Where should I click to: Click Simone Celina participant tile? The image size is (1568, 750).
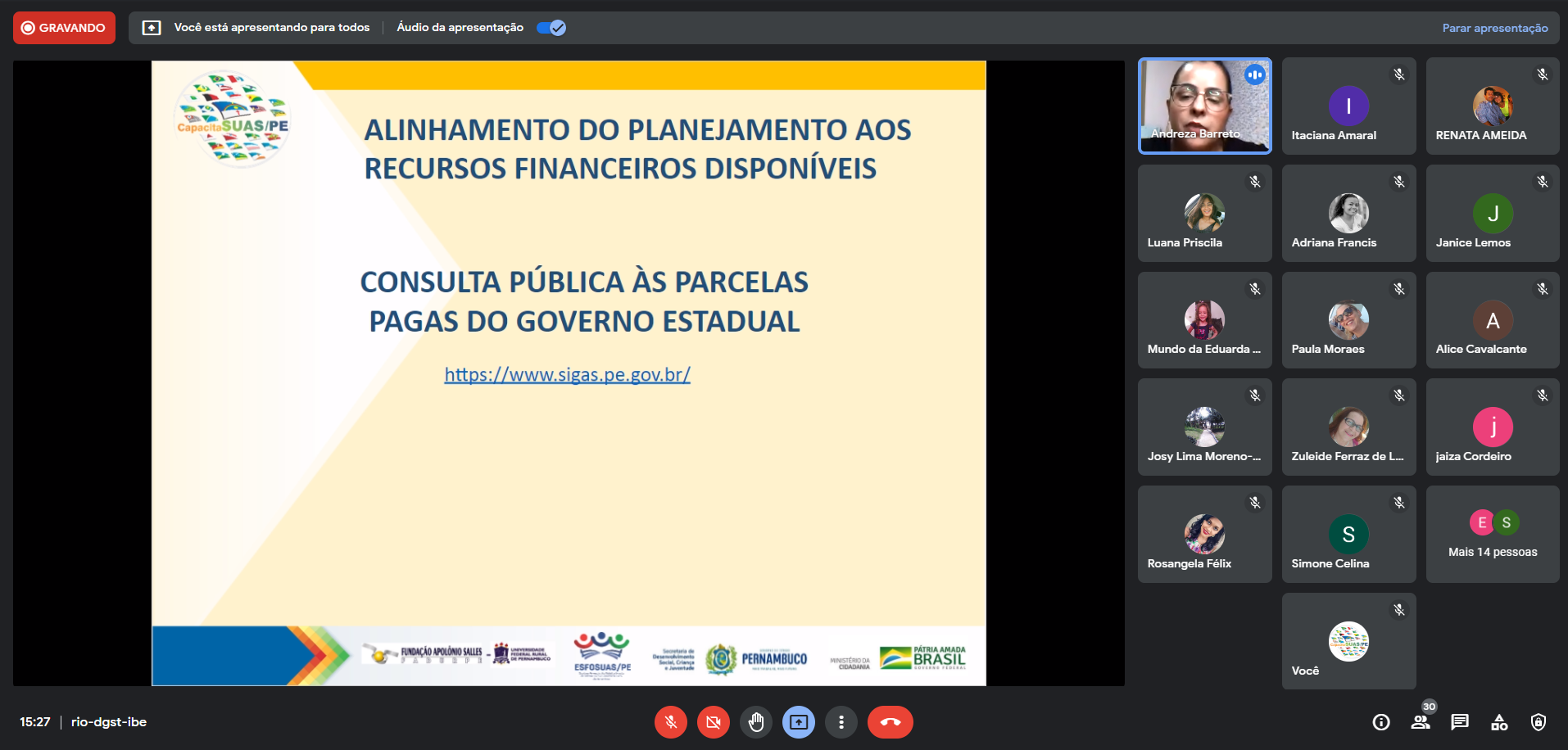tap(1348, 535)
